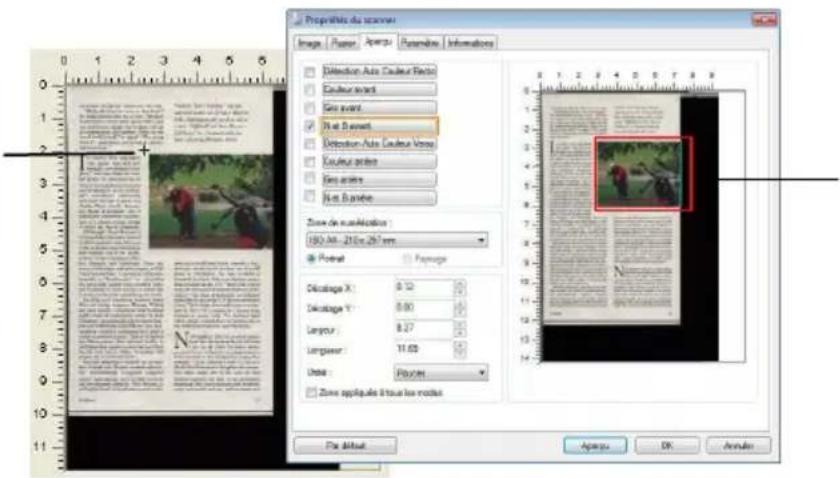The image size is (840, 478).
Task: Tick the Couleur arrière checkbox
Action: coord(310,161)
